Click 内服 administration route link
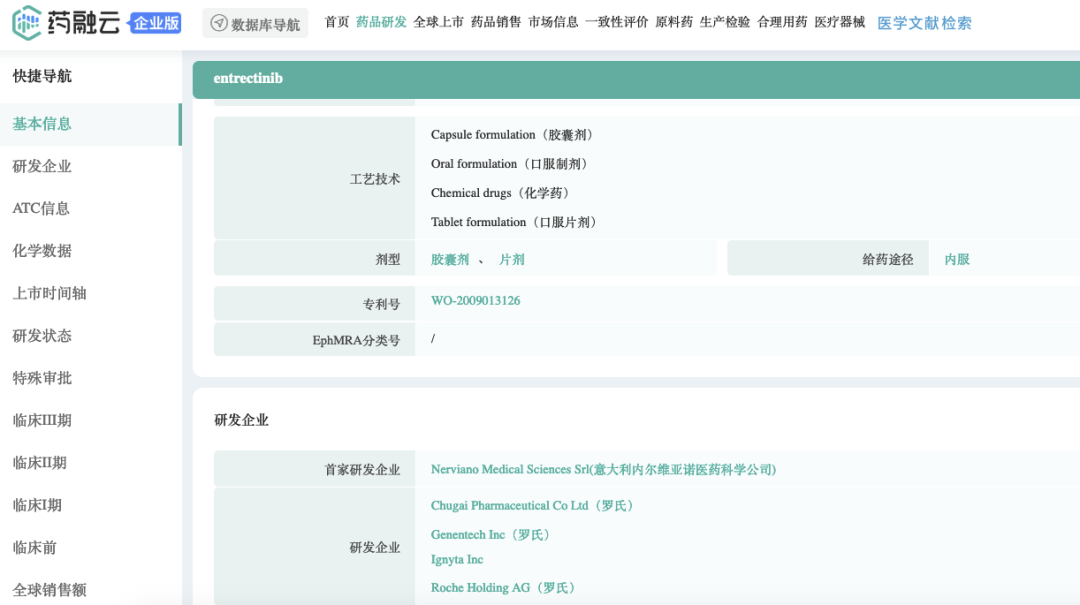This screenshot has width=1080, height=605. tap(957, 259)
